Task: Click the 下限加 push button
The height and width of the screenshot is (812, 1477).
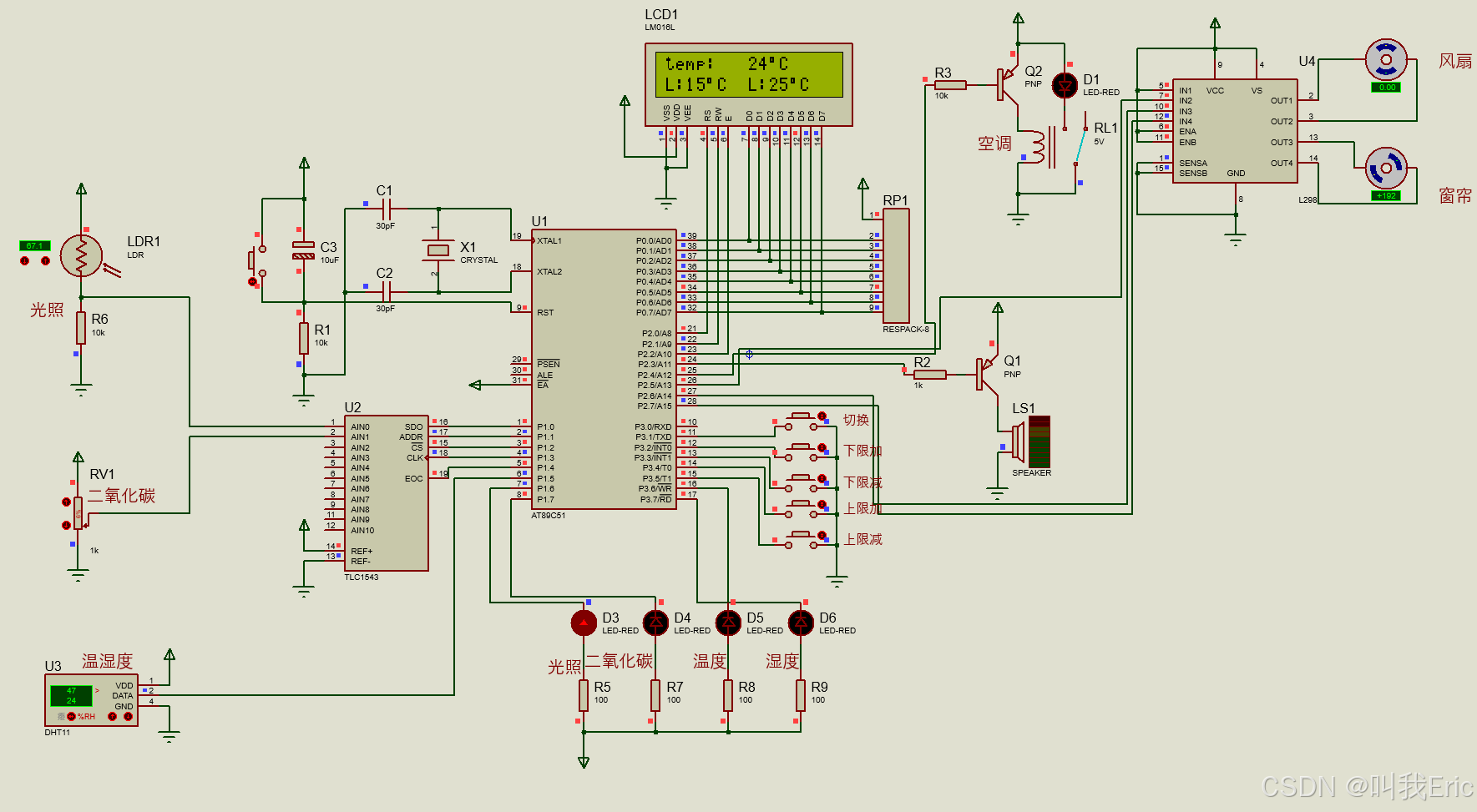Action: [802, 452]
